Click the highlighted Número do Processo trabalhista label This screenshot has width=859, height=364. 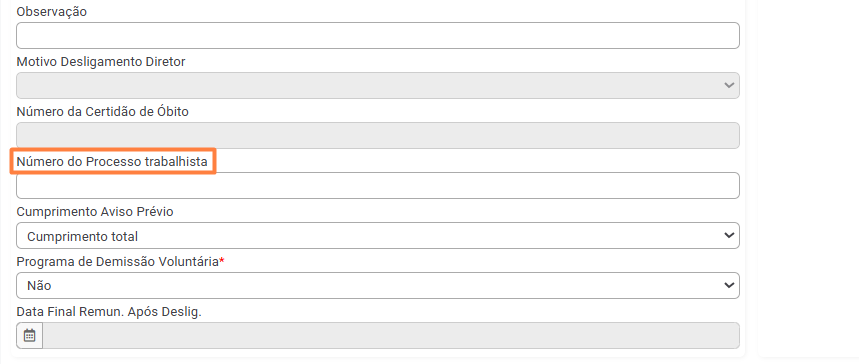112,162
